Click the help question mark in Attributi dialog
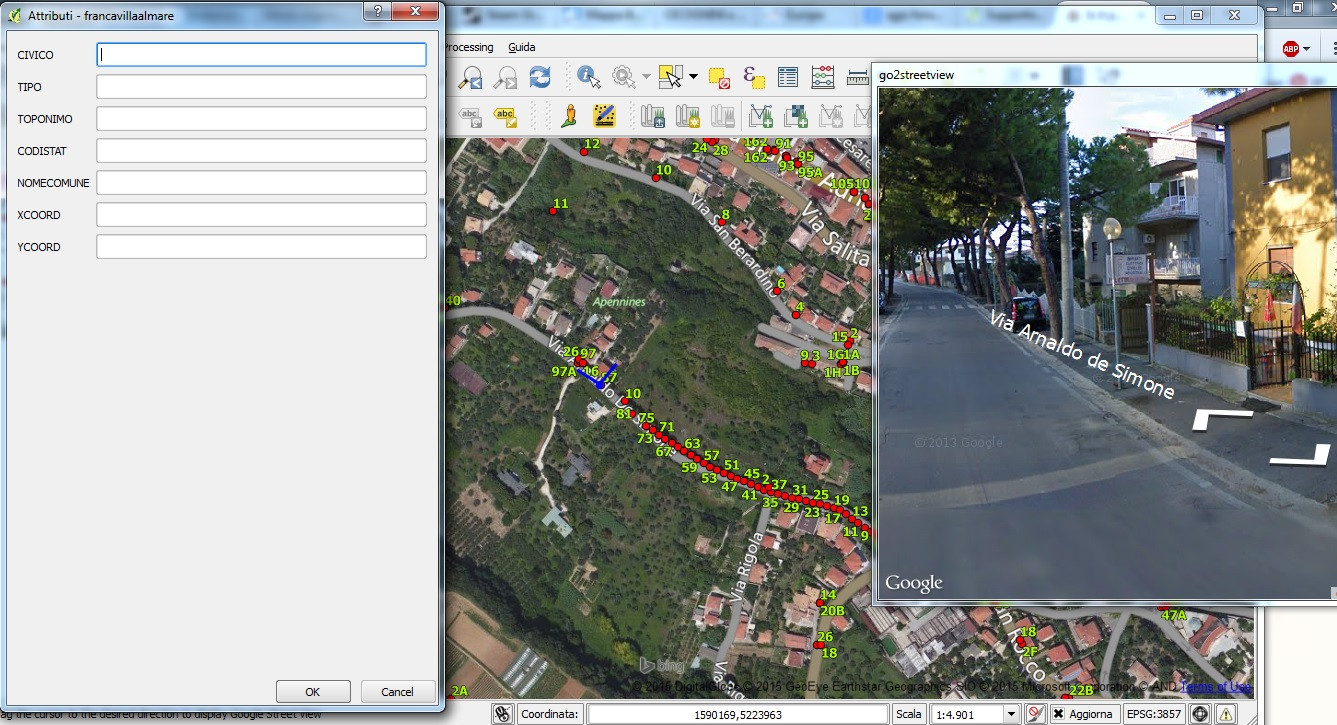Screen dimensions: 1337x725 coord(376,11)
